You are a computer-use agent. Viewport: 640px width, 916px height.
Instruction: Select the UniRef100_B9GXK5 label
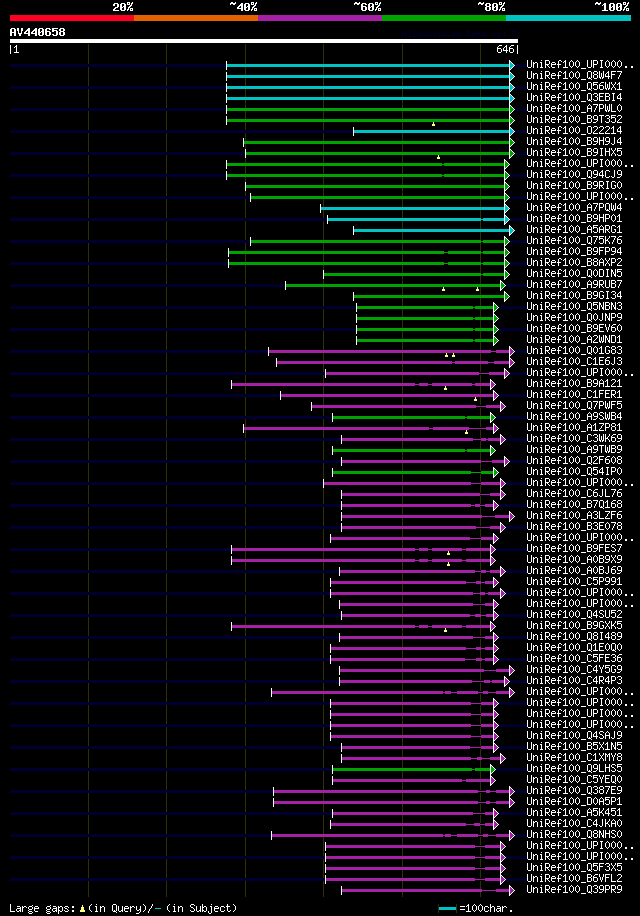(574, 626)
